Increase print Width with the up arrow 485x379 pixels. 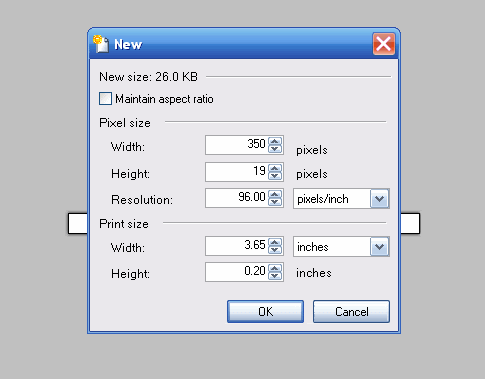[275, 242]
